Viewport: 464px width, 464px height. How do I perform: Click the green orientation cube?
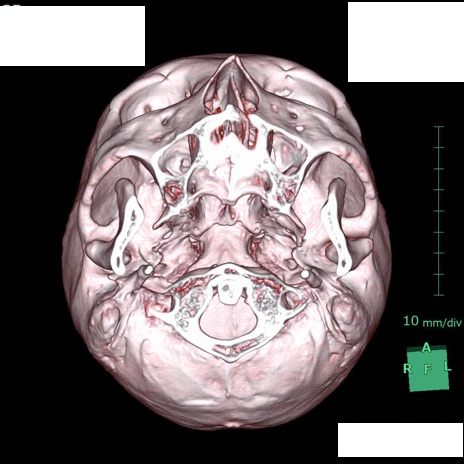coord(428,369)
